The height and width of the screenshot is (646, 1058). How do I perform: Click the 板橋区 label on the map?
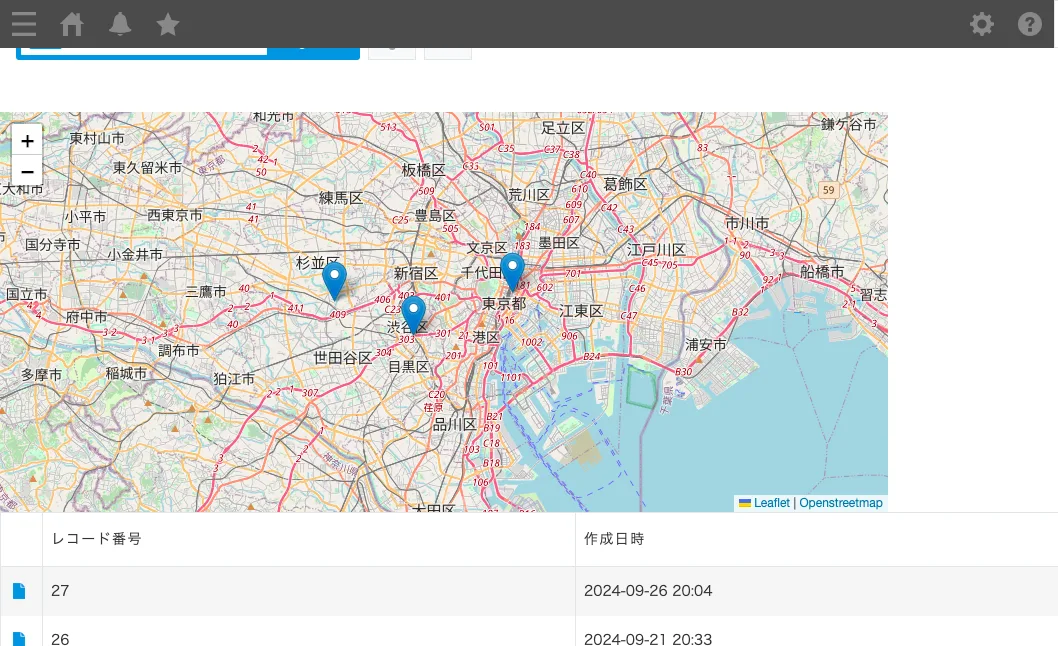tap(424, 170)
